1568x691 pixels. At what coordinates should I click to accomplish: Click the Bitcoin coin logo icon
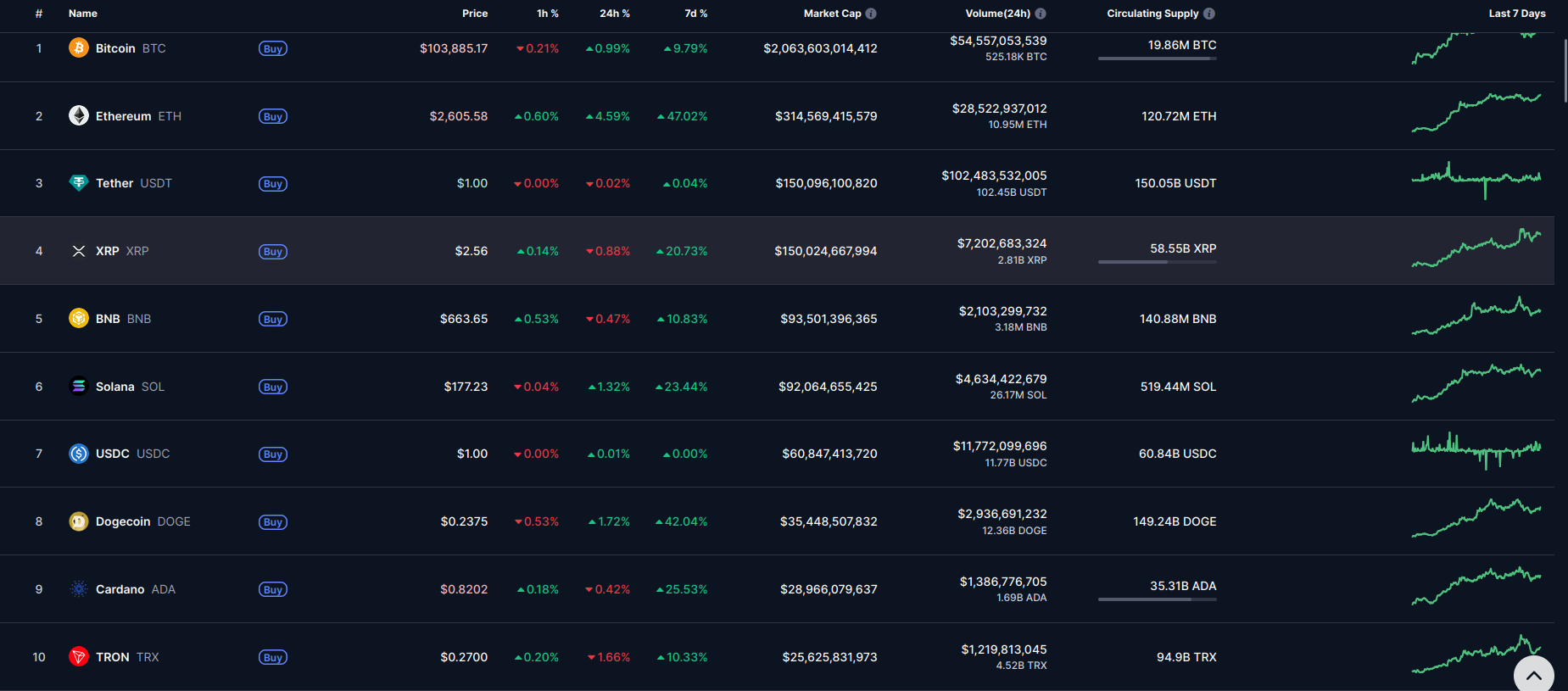click(x=79, y=48)
